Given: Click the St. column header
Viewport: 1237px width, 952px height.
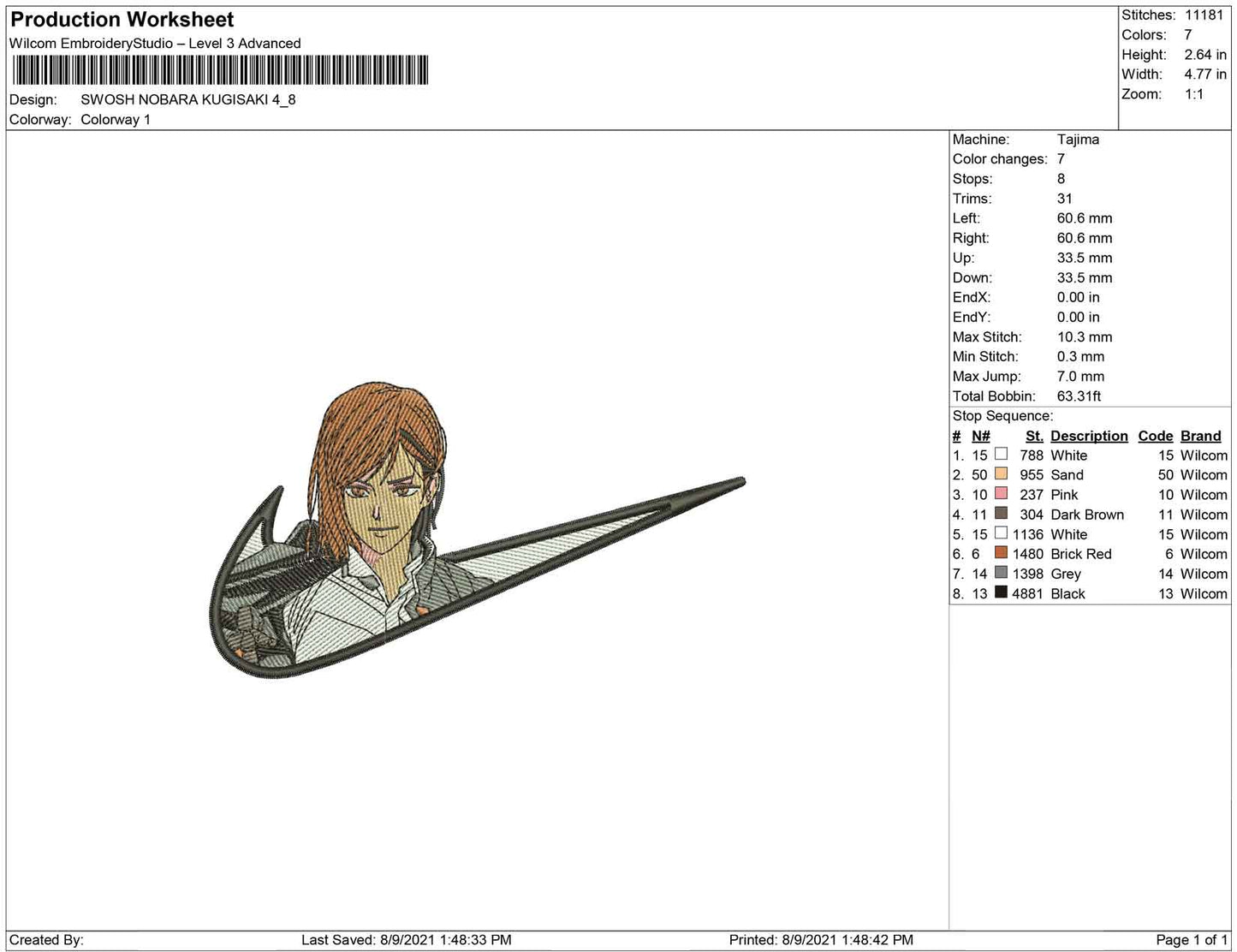Looking at the screenshot, I should coord(1034,436).
